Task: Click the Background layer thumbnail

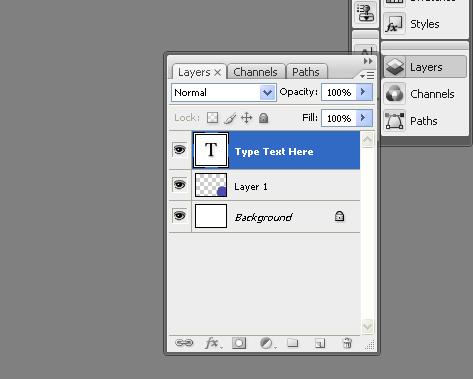Action: pyautogui.click(x=211, y=216)
